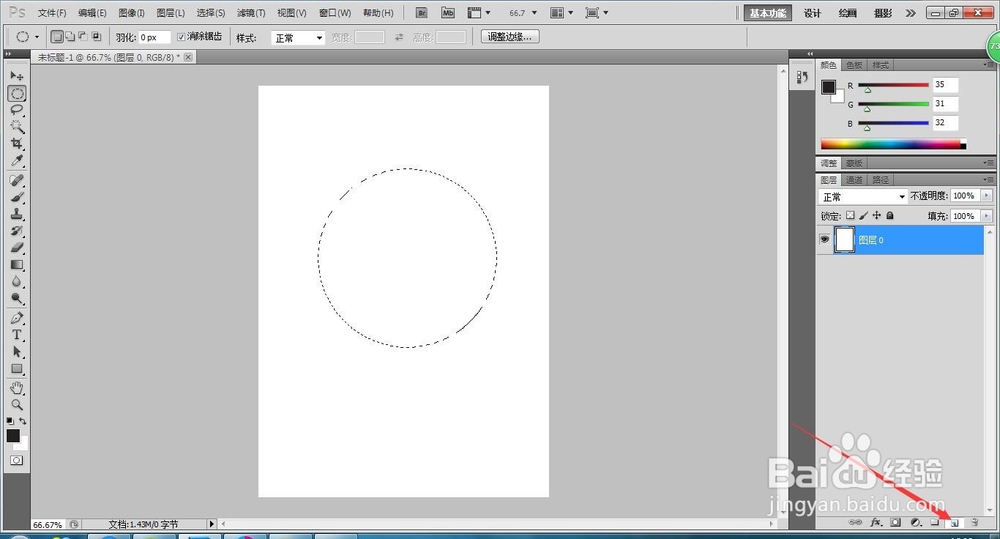Select the Path Selection tool
The width and height of the screenshot is (1000, 539).
17,351
